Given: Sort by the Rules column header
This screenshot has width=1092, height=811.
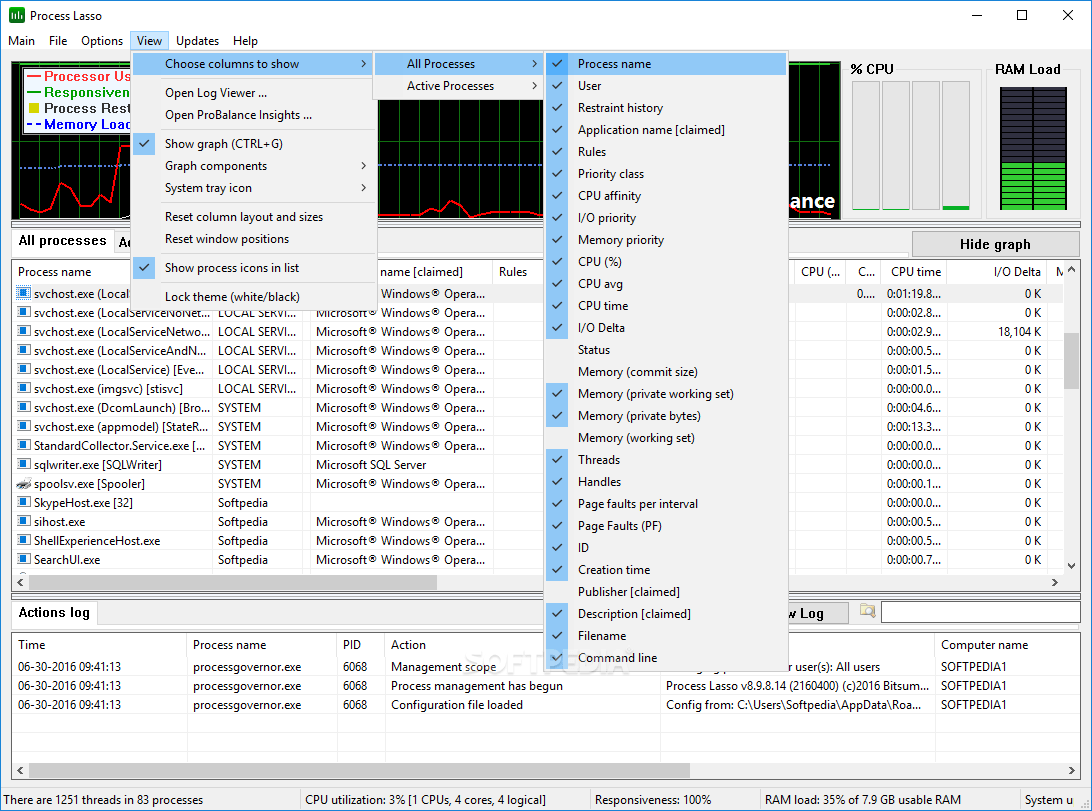Looking at the screenshot, I should [x=516, y=271].
